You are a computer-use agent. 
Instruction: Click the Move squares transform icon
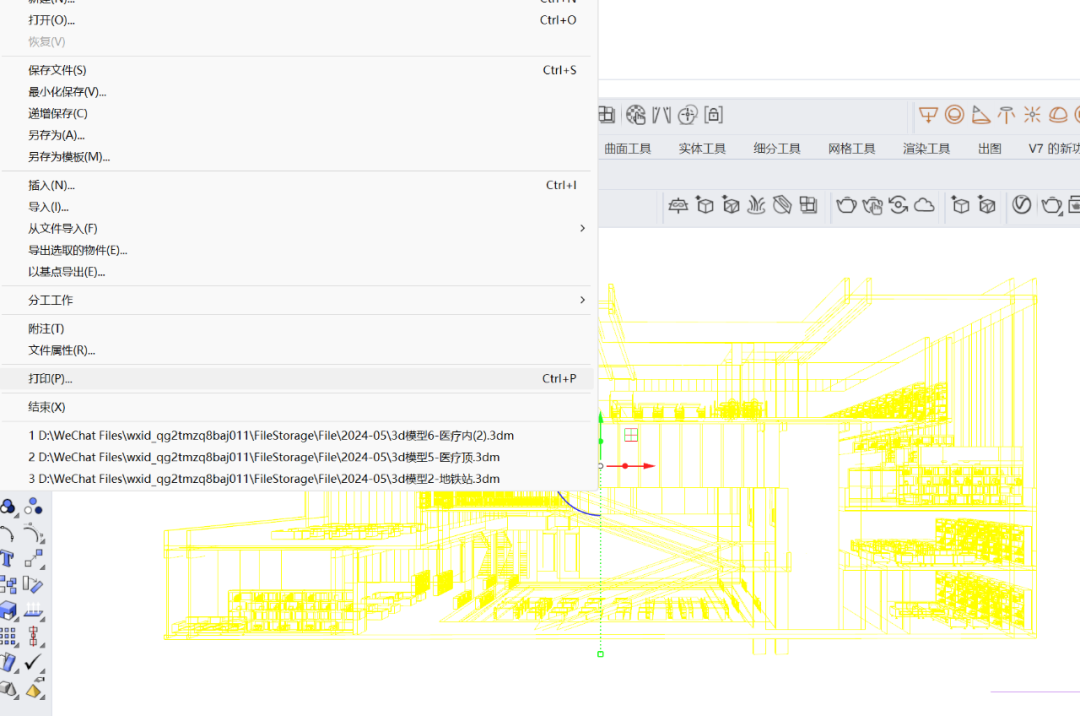coord(34,558)
